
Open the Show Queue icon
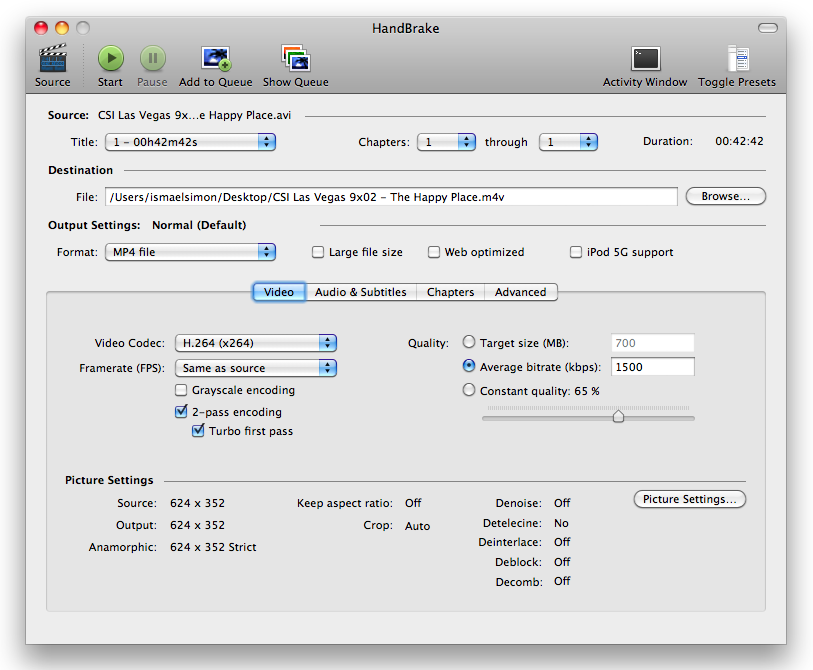295,59
